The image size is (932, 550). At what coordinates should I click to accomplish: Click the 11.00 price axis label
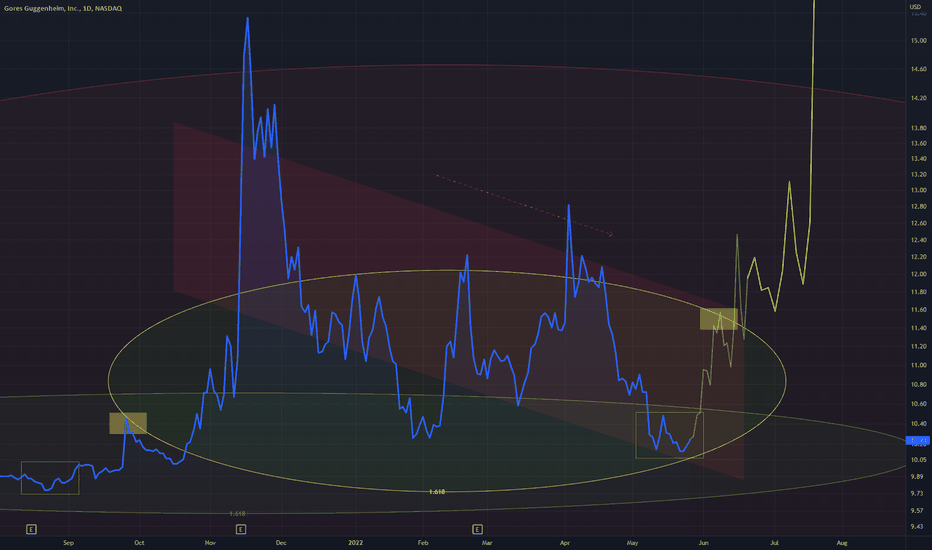tap(918, 365)
